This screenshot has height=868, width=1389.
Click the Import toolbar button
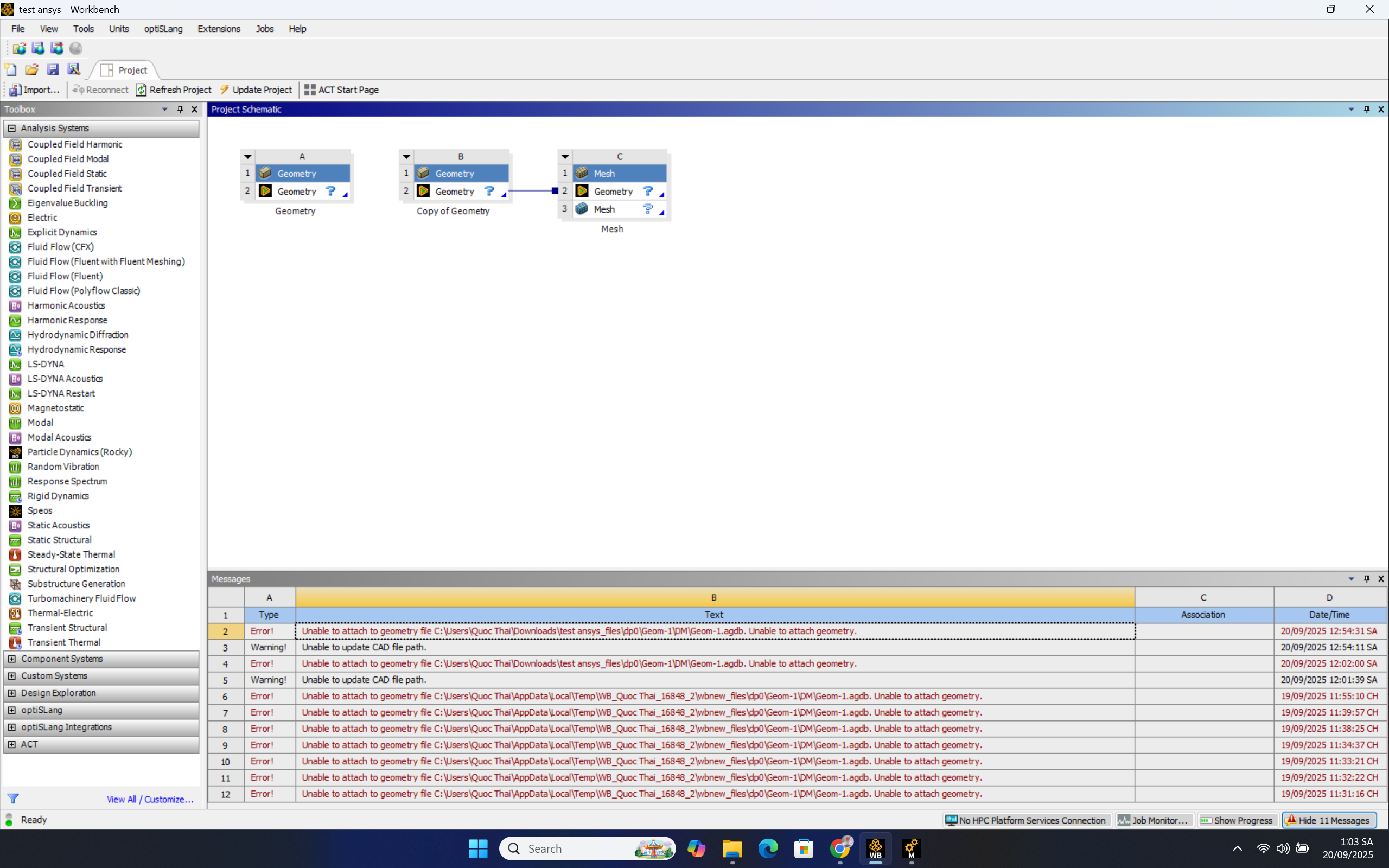coord(34,90)
